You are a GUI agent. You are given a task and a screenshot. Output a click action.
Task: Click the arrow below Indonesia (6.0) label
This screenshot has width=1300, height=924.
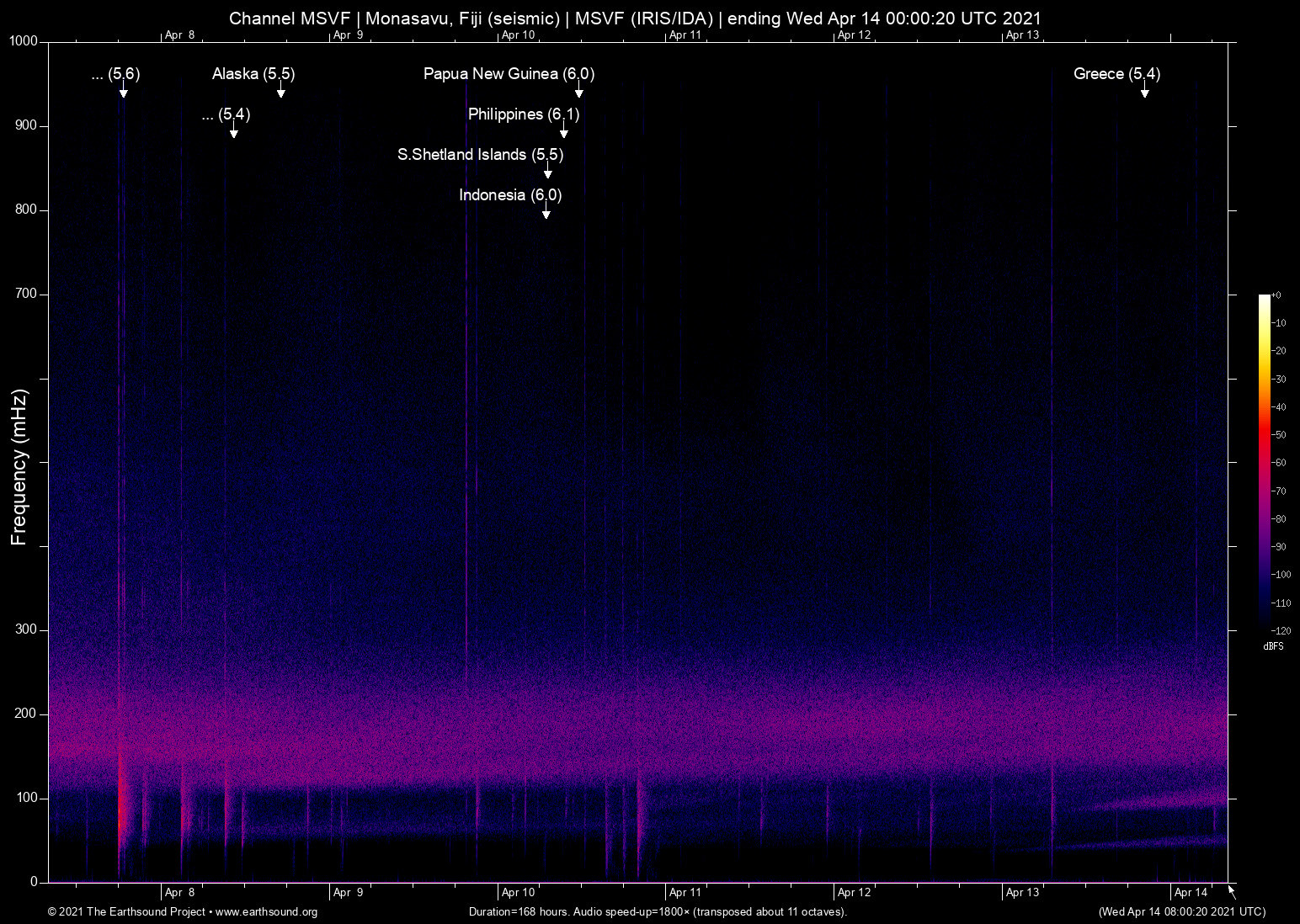coord(546,212)
